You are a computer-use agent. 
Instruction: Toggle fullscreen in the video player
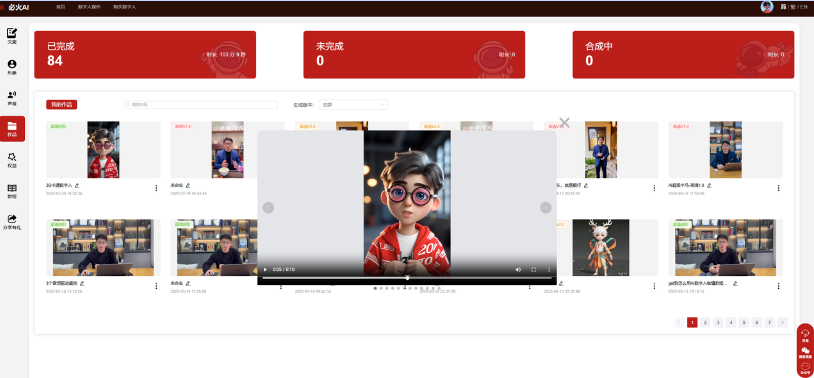click(x=534, y=269)
